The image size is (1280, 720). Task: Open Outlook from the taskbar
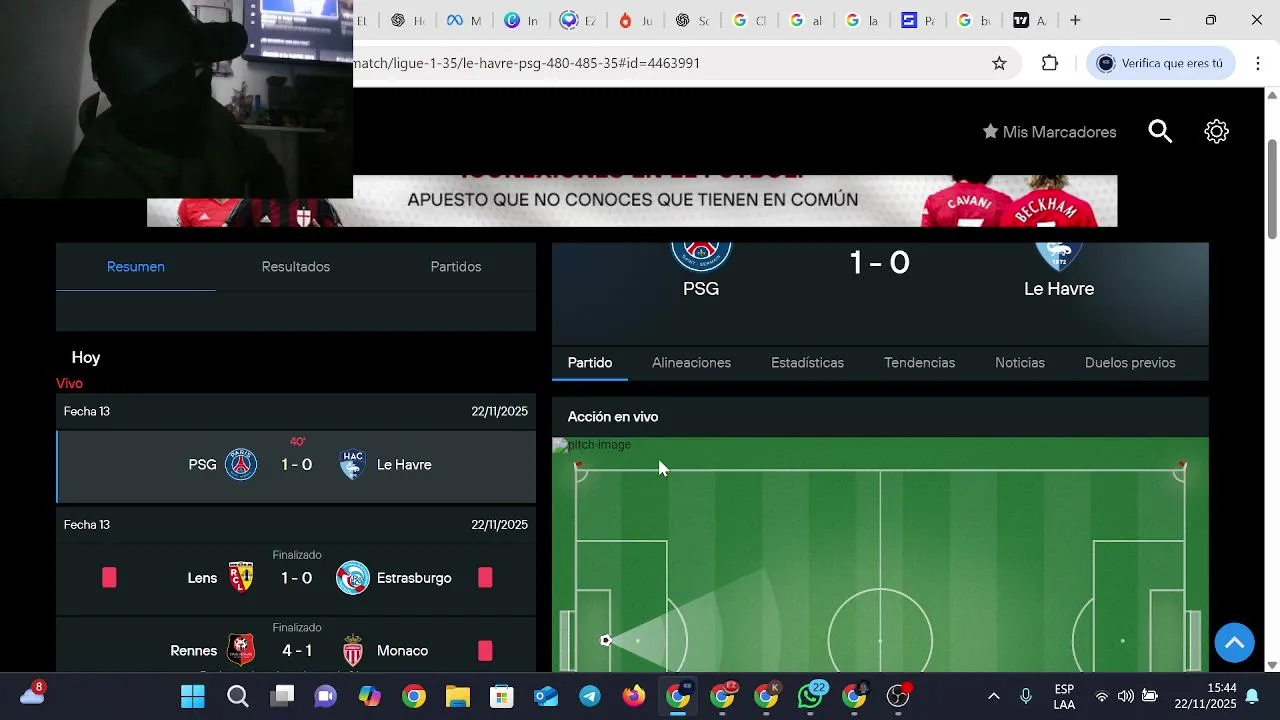click(x=546, y=696)
